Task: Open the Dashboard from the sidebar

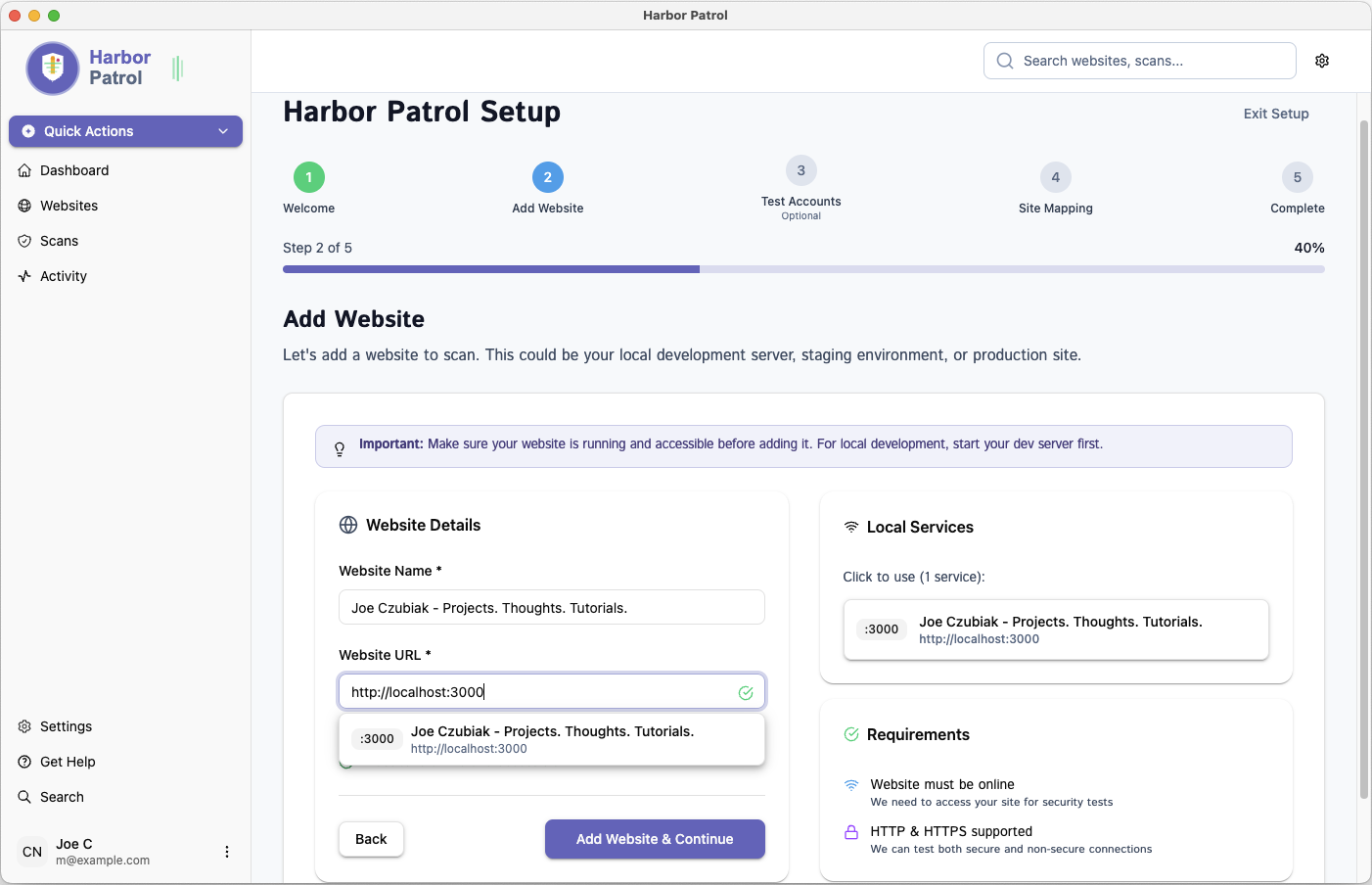Action: pyautogui.click(x=73, y=170)
